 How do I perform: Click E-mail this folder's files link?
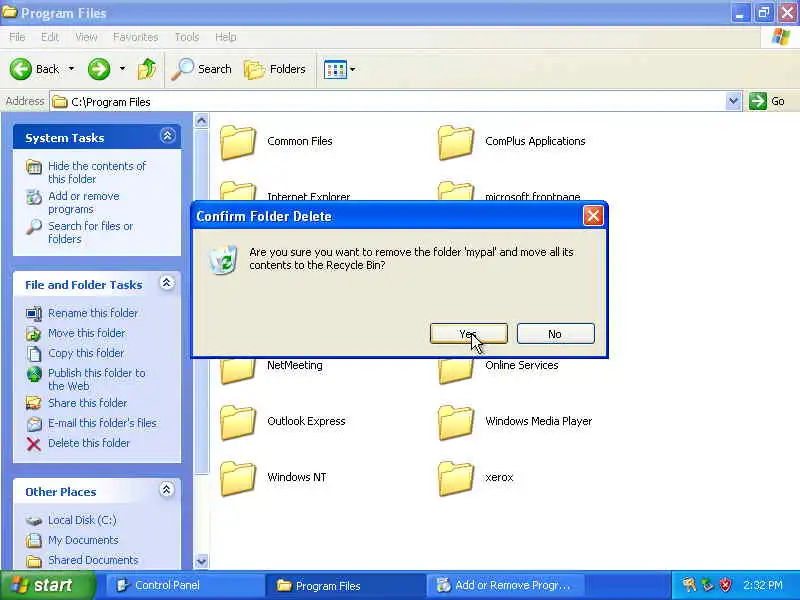(x=103, y=423)
